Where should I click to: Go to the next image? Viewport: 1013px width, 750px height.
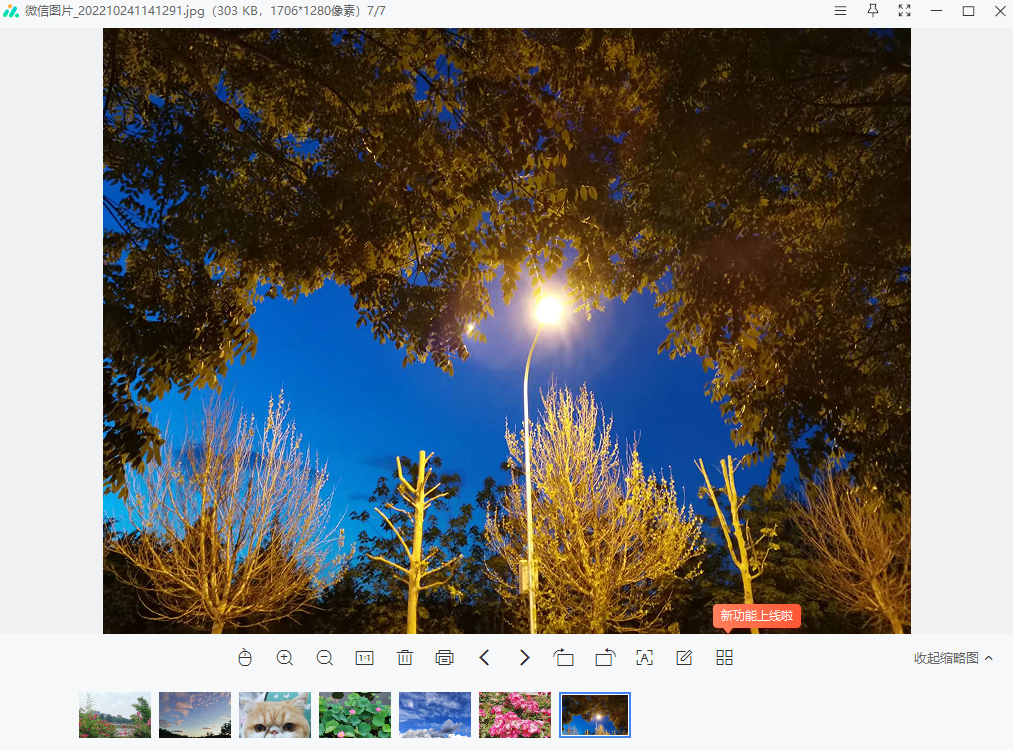click(524, 658)
